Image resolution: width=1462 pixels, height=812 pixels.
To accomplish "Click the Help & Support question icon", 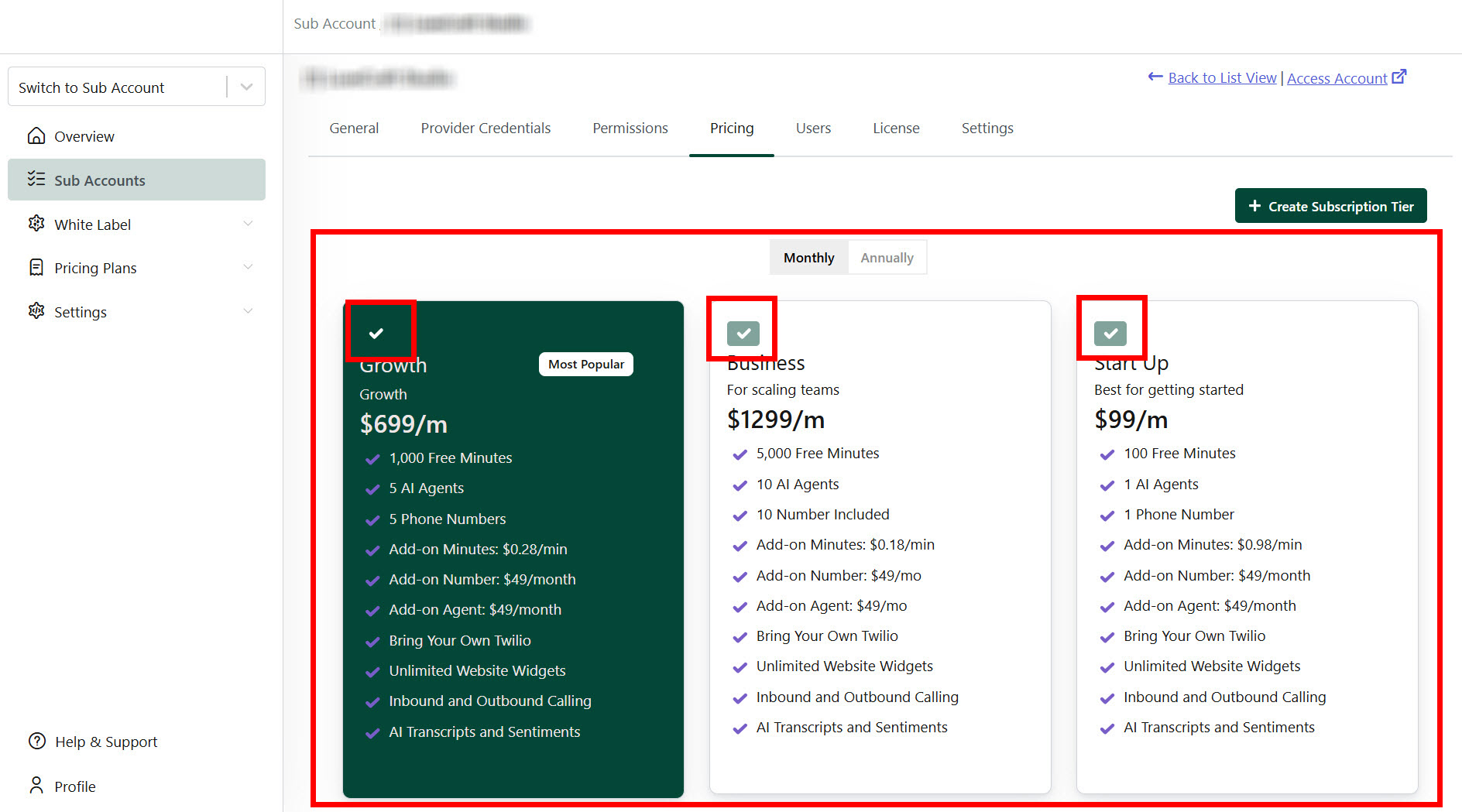I will click(x=37, y=741).
